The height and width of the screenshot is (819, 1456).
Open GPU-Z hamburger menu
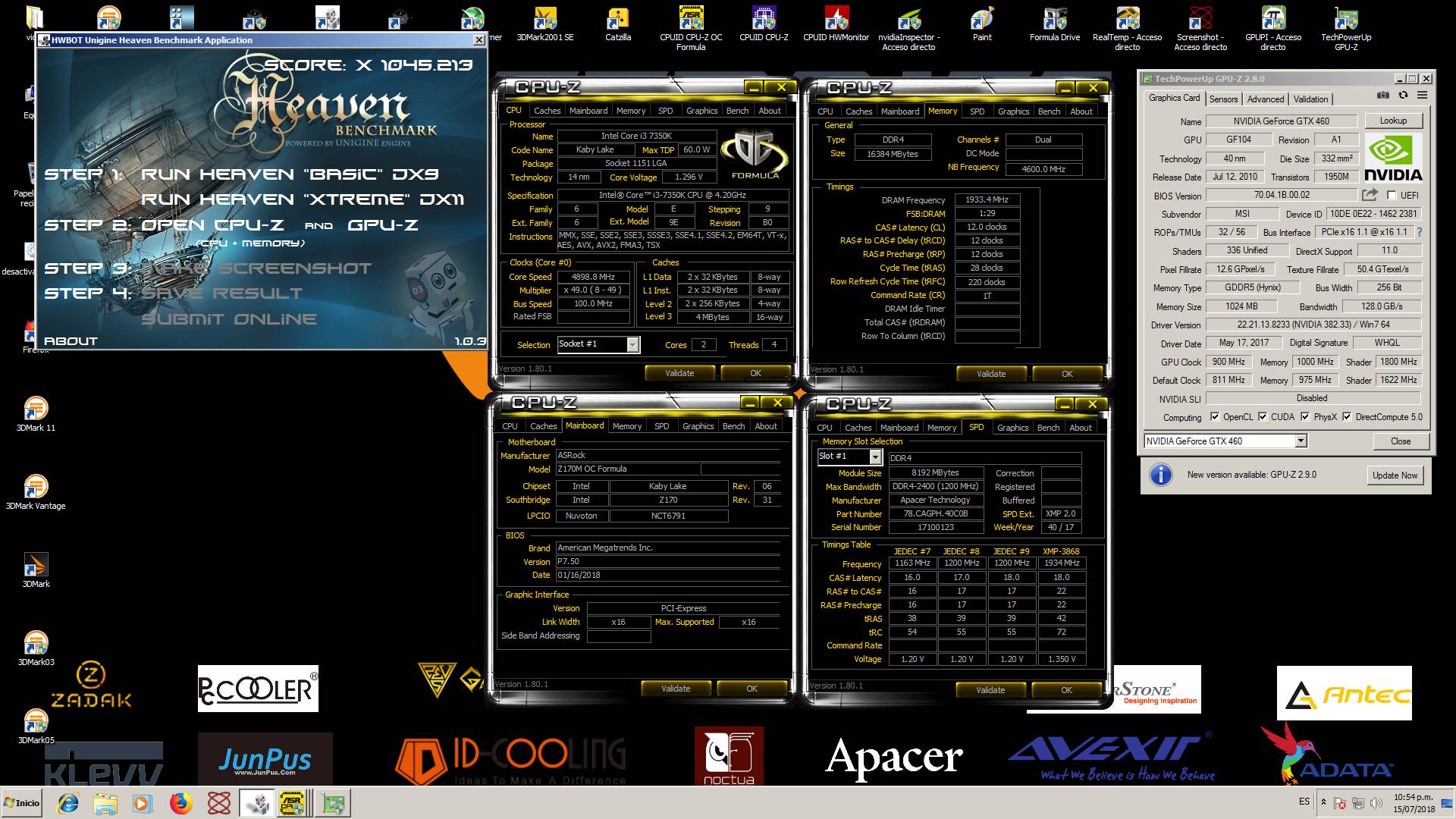1422,96
